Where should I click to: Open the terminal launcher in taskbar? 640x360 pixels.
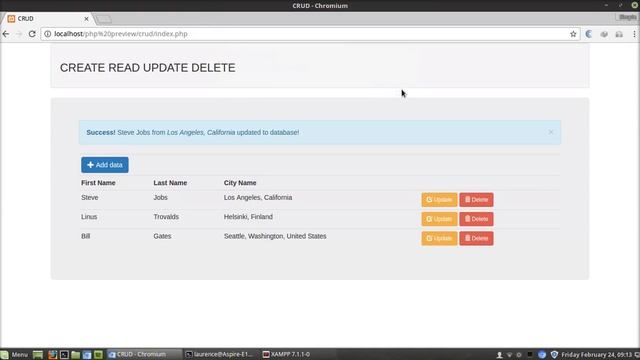(x=64, y=355)
